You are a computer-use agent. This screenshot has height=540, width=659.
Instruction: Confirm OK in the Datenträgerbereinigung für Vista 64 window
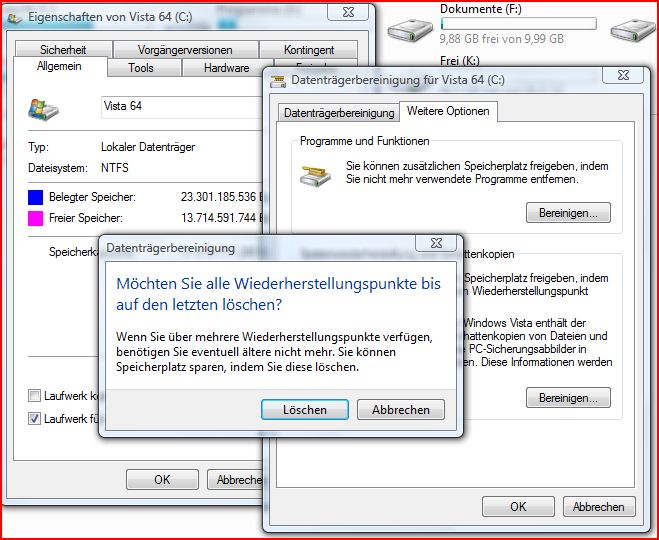[x=518, y=506]
